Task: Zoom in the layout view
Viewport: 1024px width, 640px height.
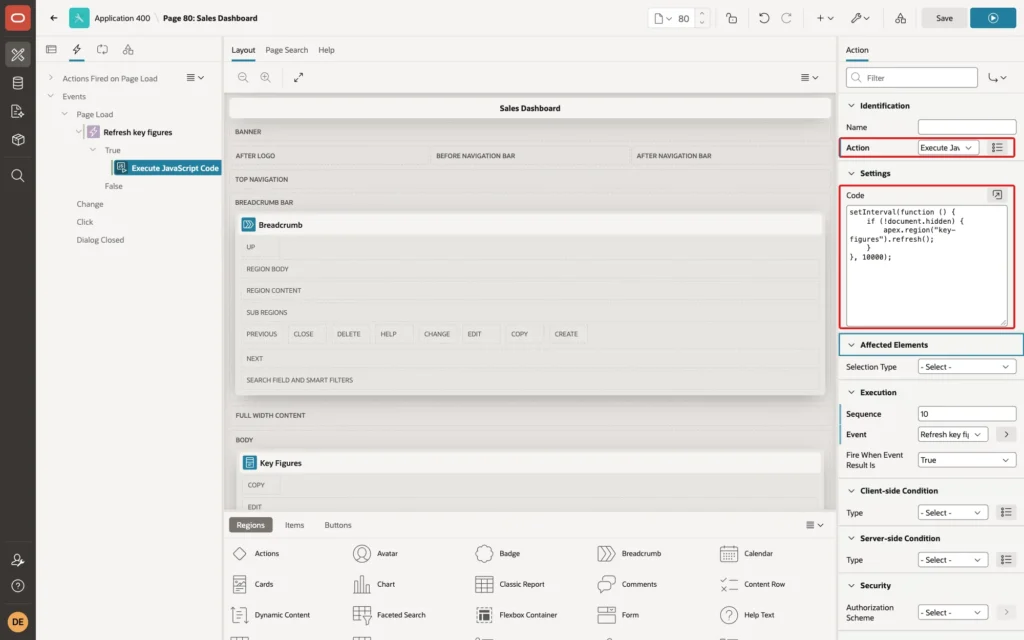Action: (266, 77)
